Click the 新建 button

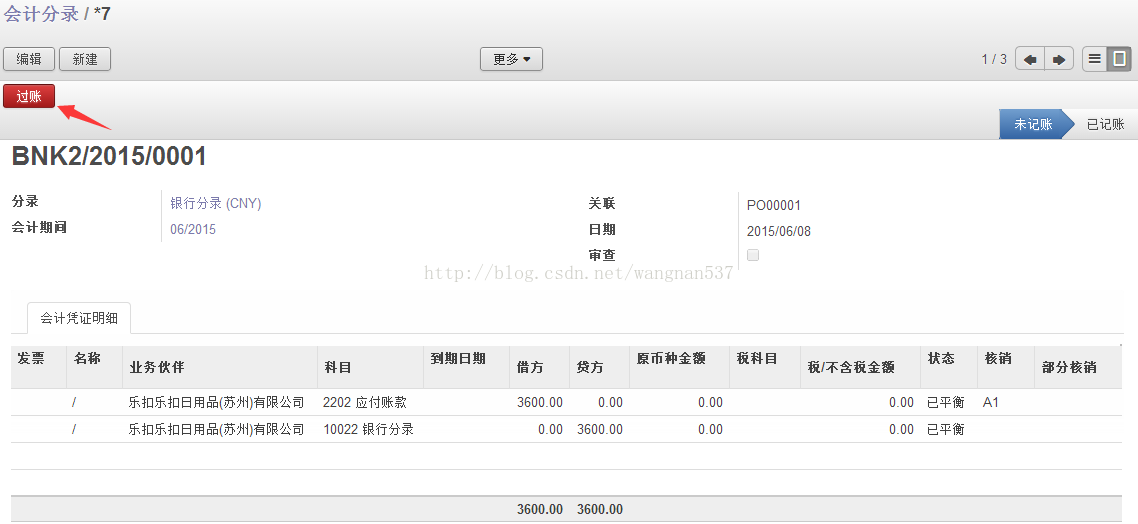point(85,60)
